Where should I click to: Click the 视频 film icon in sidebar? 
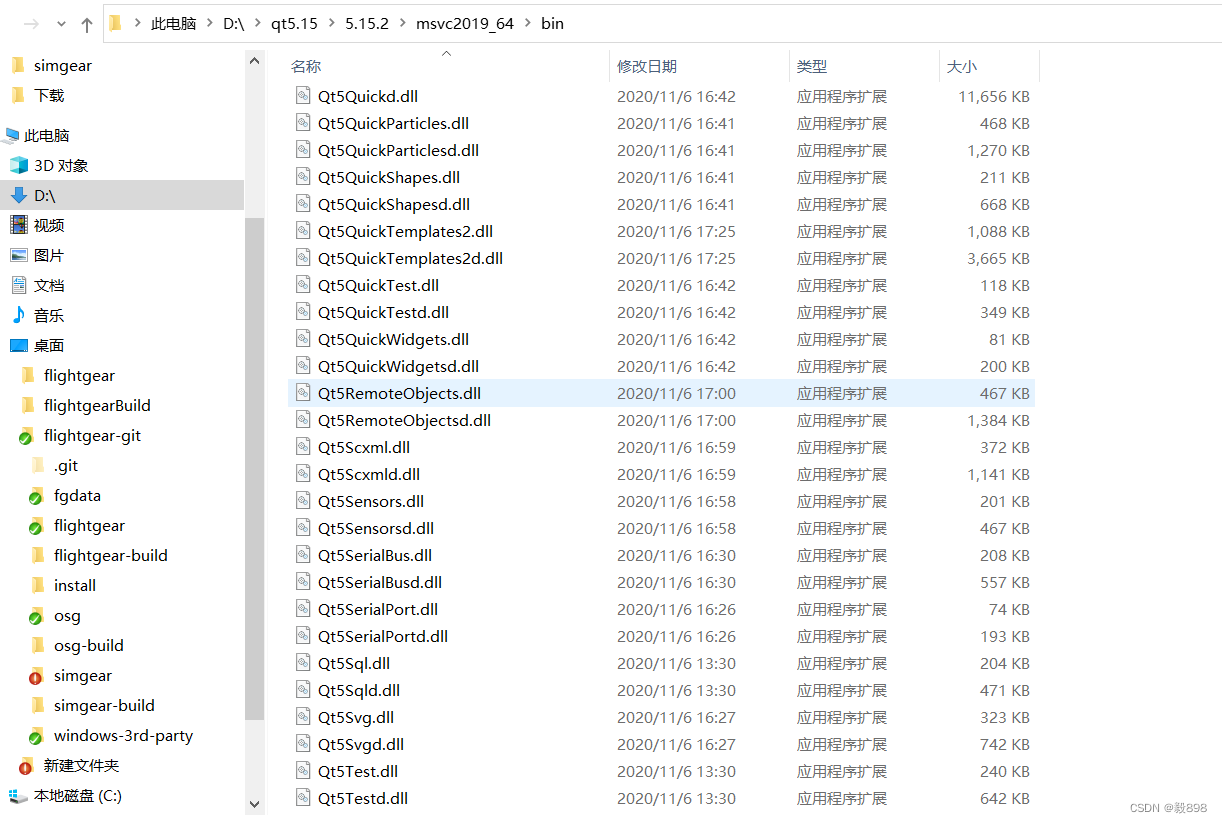(19, 225)
